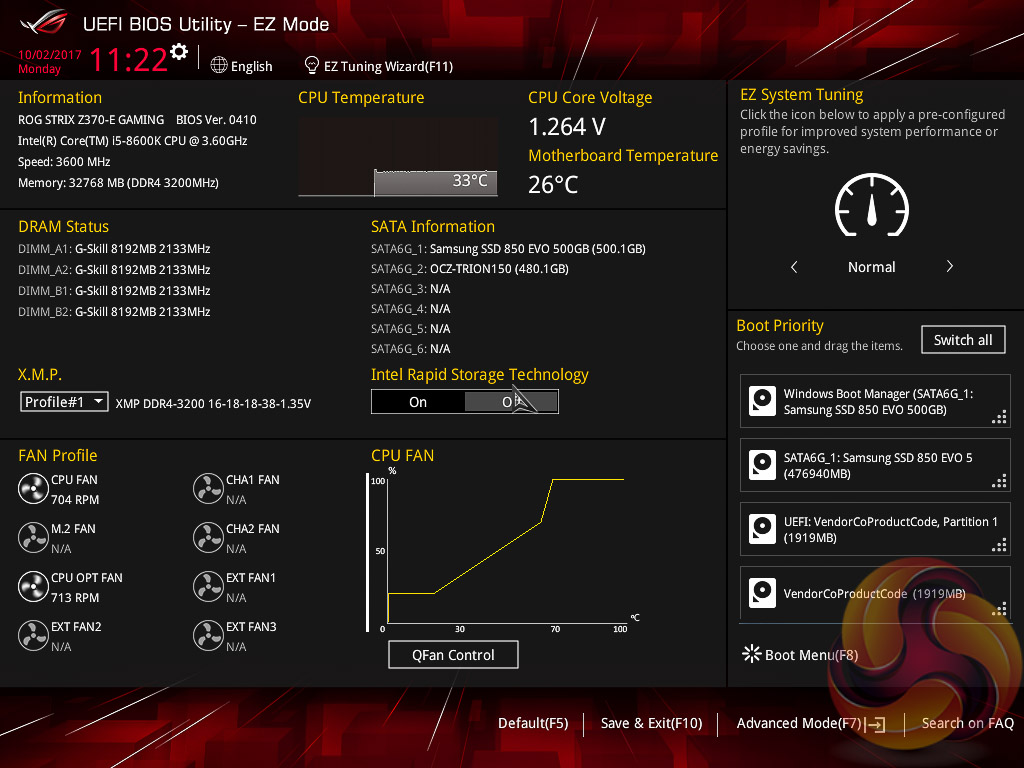Grab drag handle on UEFI VendorCoProductCode Partition entry

tap(999, 545)
